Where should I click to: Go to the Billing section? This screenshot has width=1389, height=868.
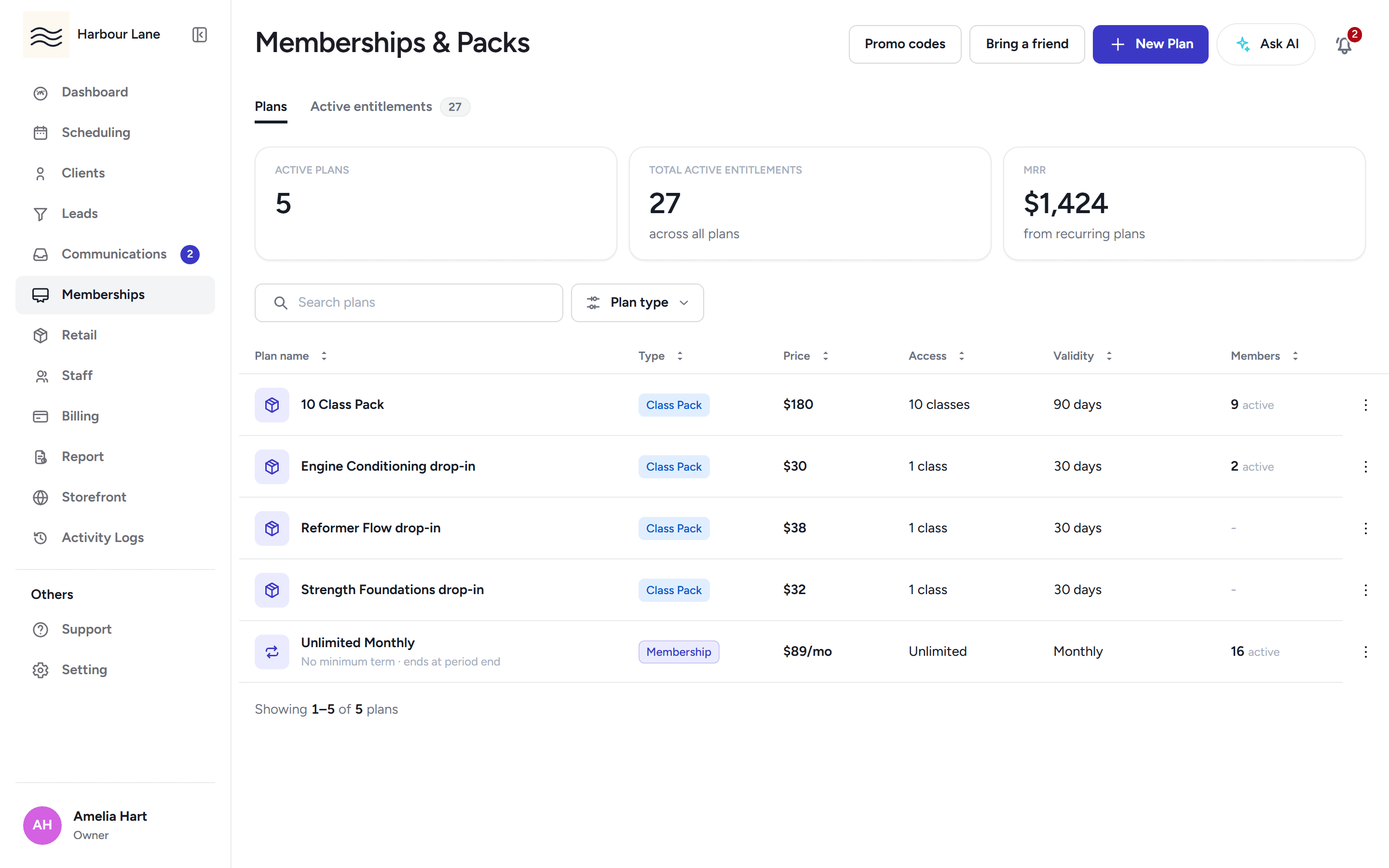[x=115, y=416]
